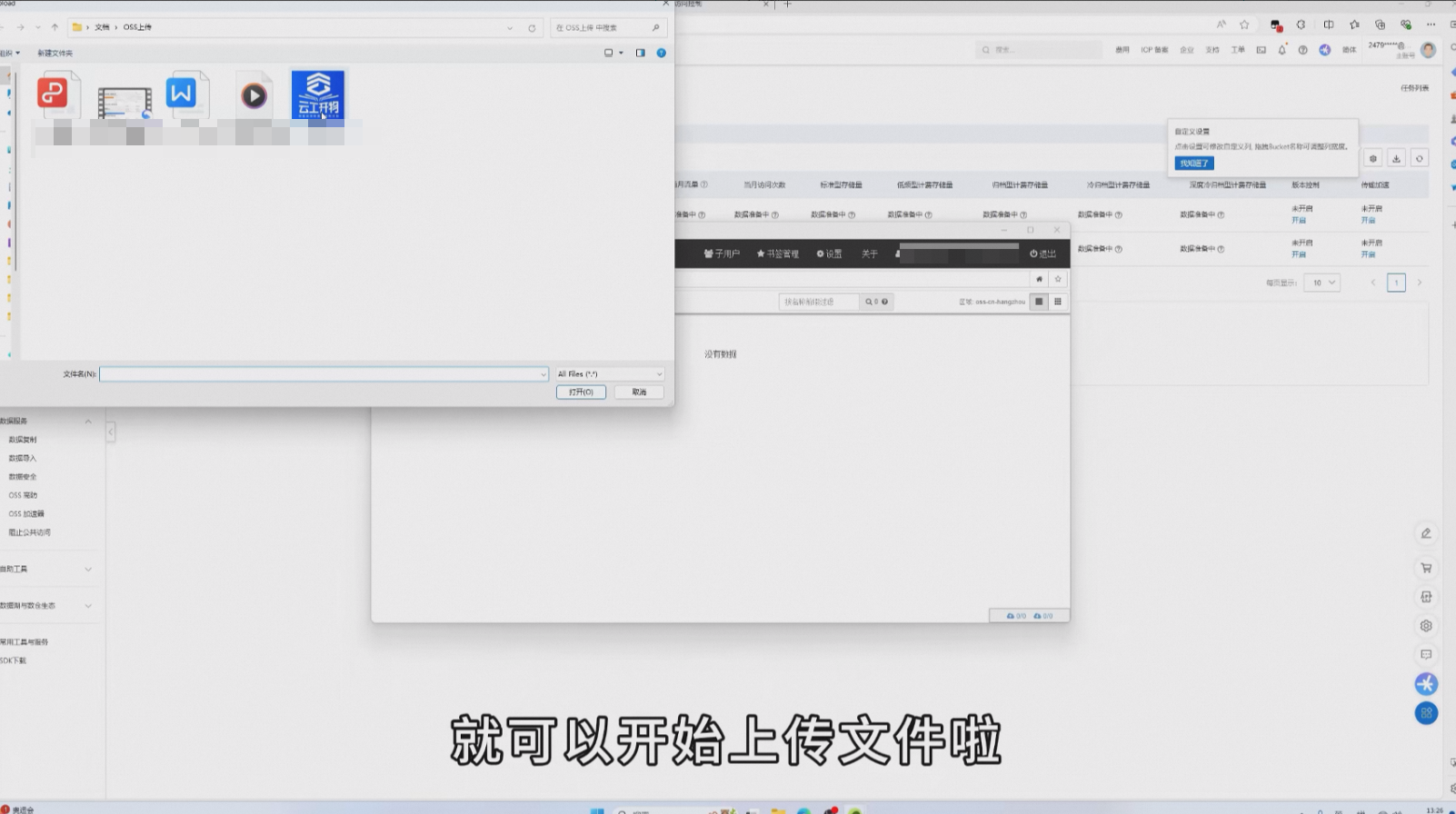Image resolution: width=1456 pixels, height=814 pixels.
Task: Click the name prefix filter field
Action: pos(819,302)
